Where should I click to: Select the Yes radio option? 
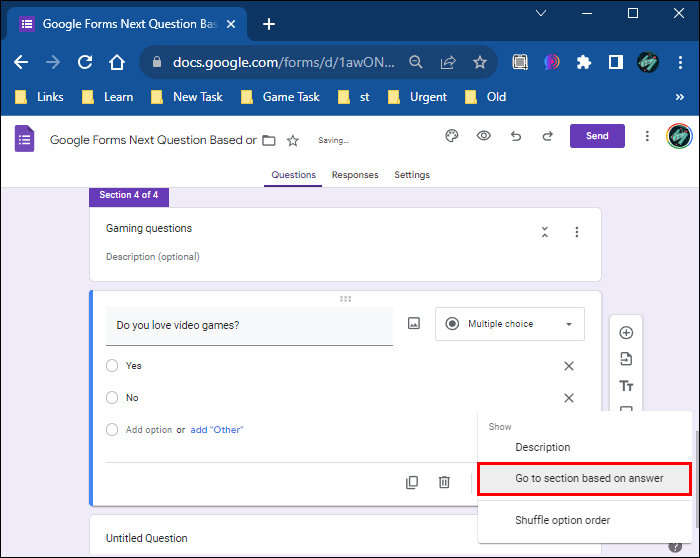click(112, 366)
